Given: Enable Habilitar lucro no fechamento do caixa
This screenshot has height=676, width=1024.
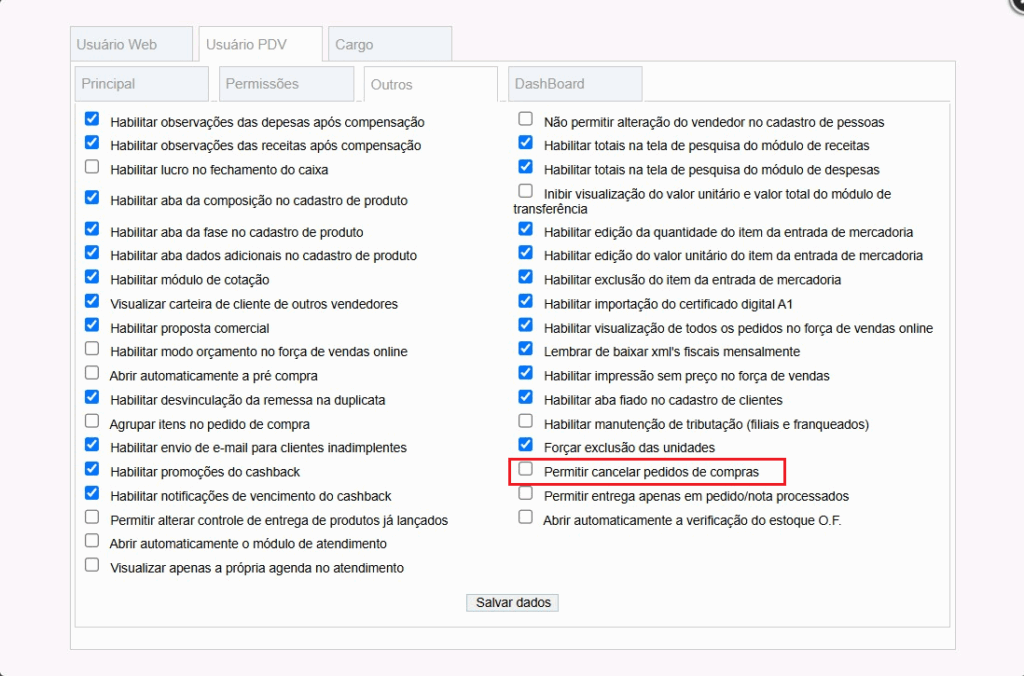Looking at the screenshot, I should coord(92,167).
